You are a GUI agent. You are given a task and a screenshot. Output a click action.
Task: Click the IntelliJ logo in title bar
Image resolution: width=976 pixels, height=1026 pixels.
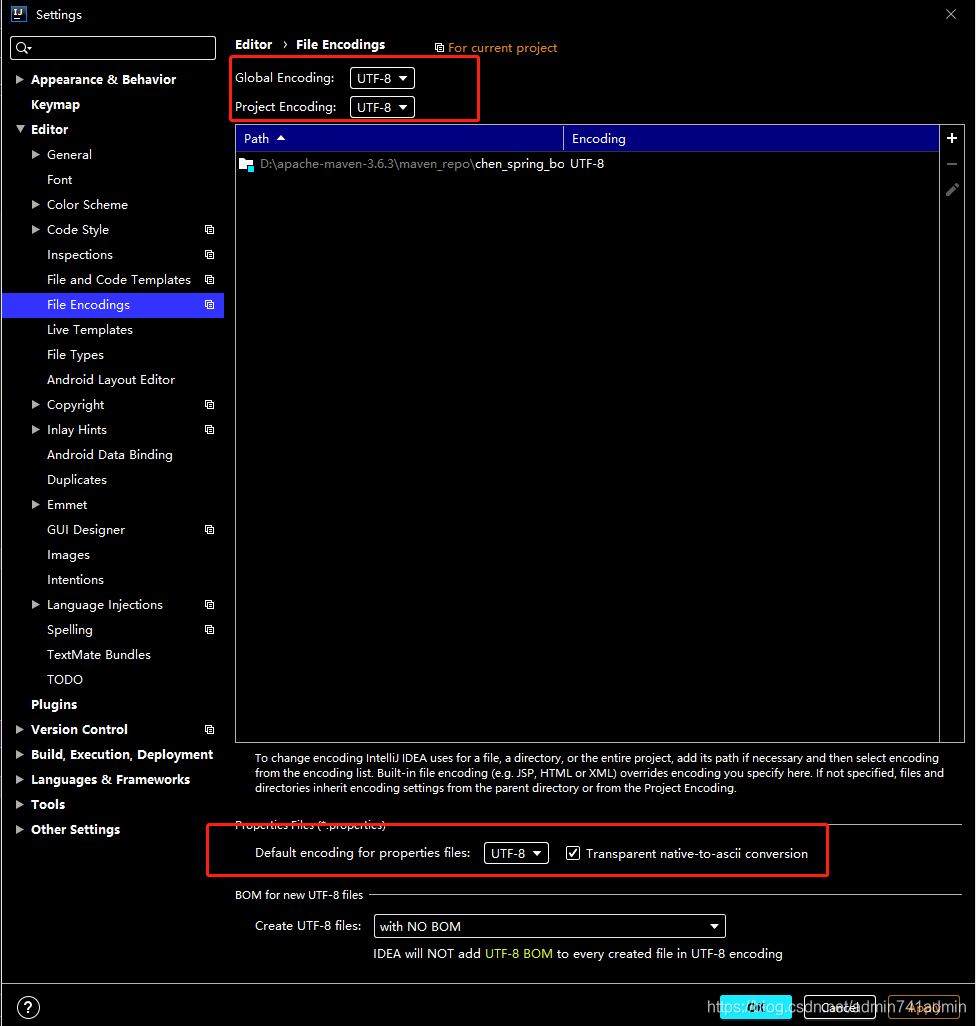click(x=19, y=14)
